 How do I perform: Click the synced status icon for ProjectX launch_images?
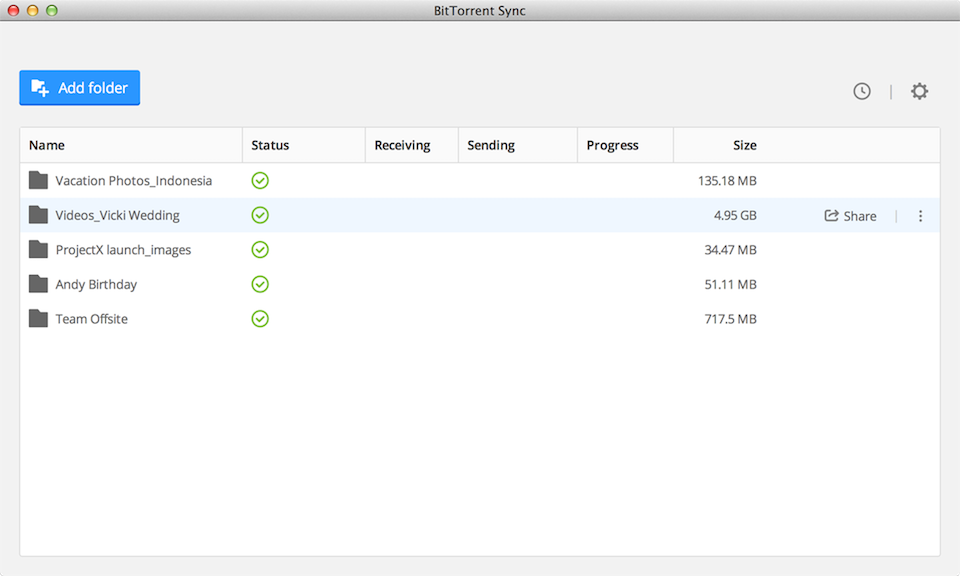tap(260, 250)
